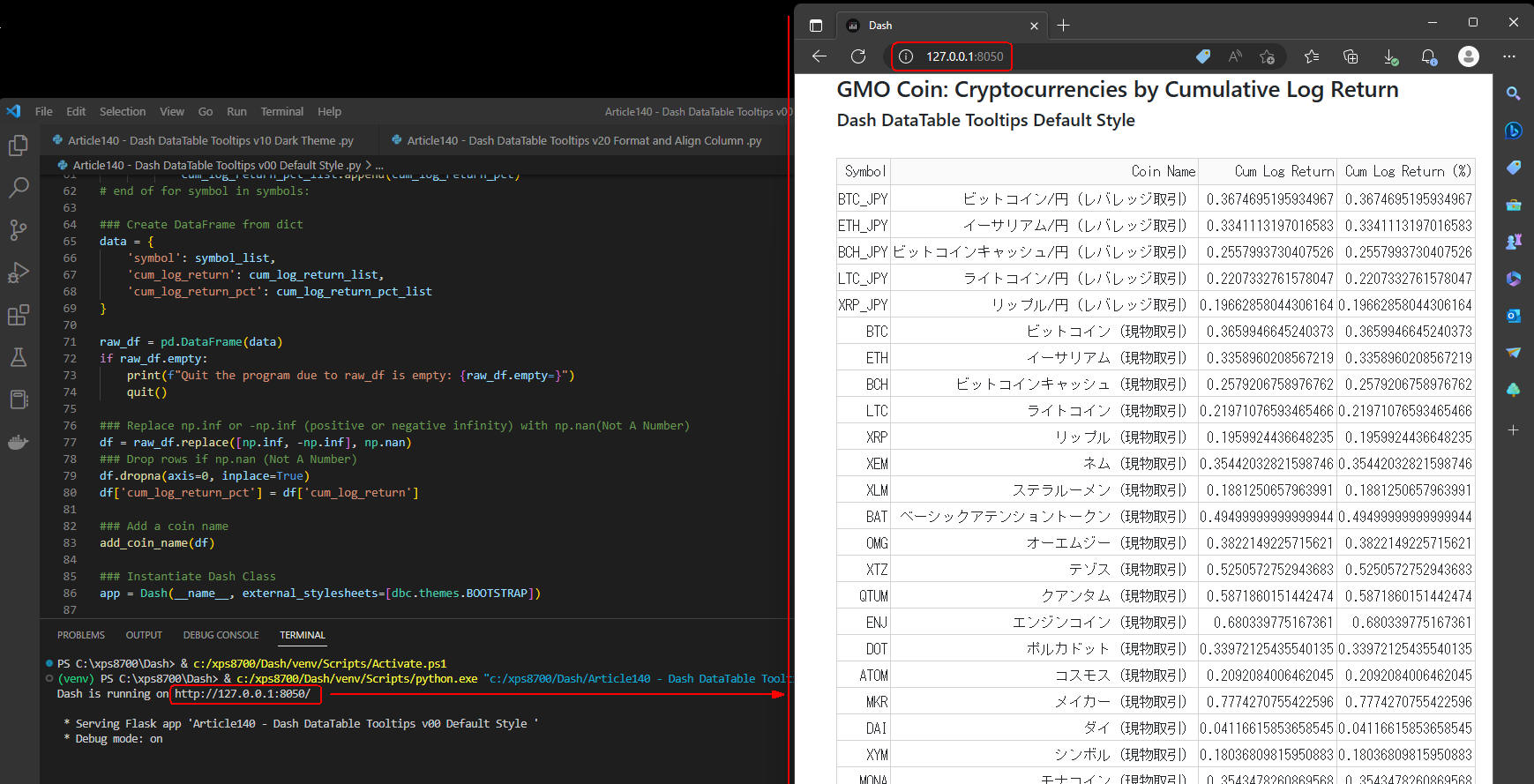This screenshot has width=1534, height=784.
Task: Click line 71 raw_df = pd.DataFrame(data)
Action: 191,342
